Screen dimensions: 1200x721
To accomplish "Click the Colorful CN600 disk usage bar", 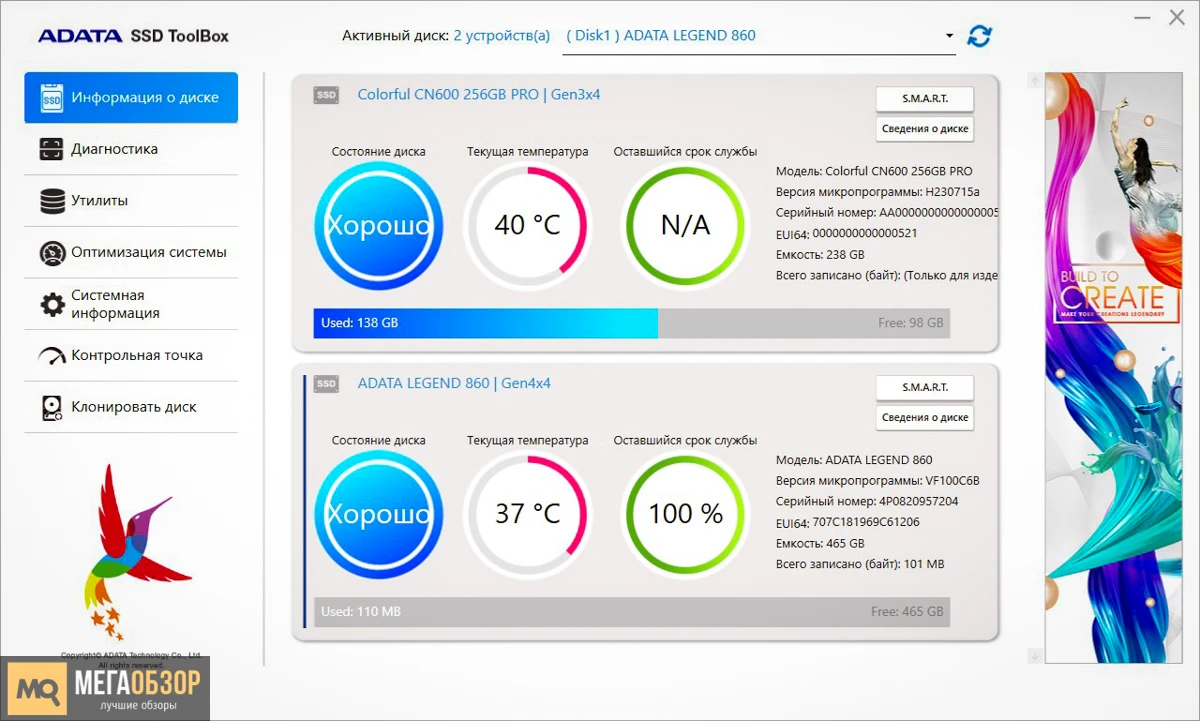I will pyautogui.click(x=632, y=323).
